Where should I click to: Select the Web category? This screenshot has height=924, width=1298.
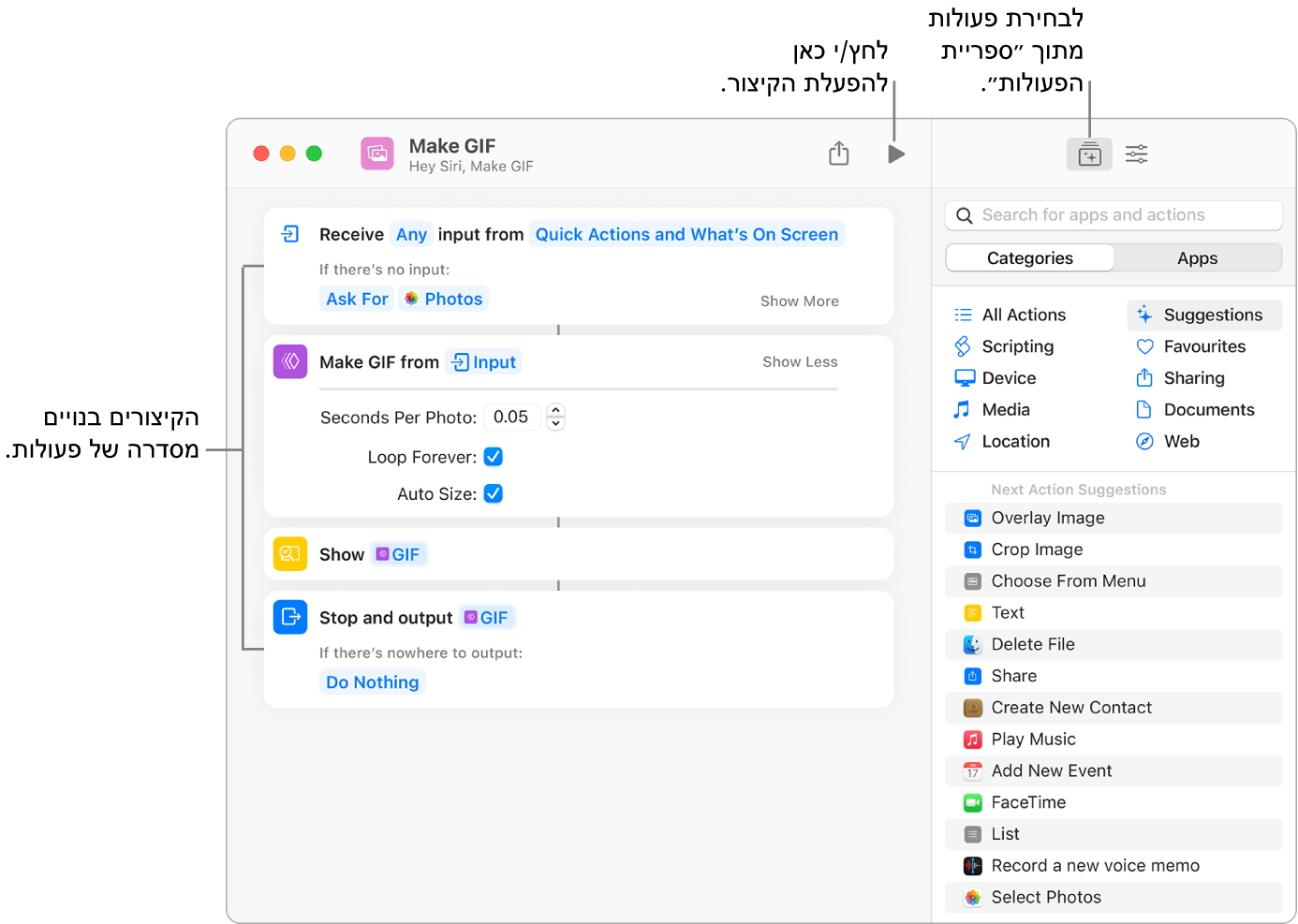(x=1182, y=441)
